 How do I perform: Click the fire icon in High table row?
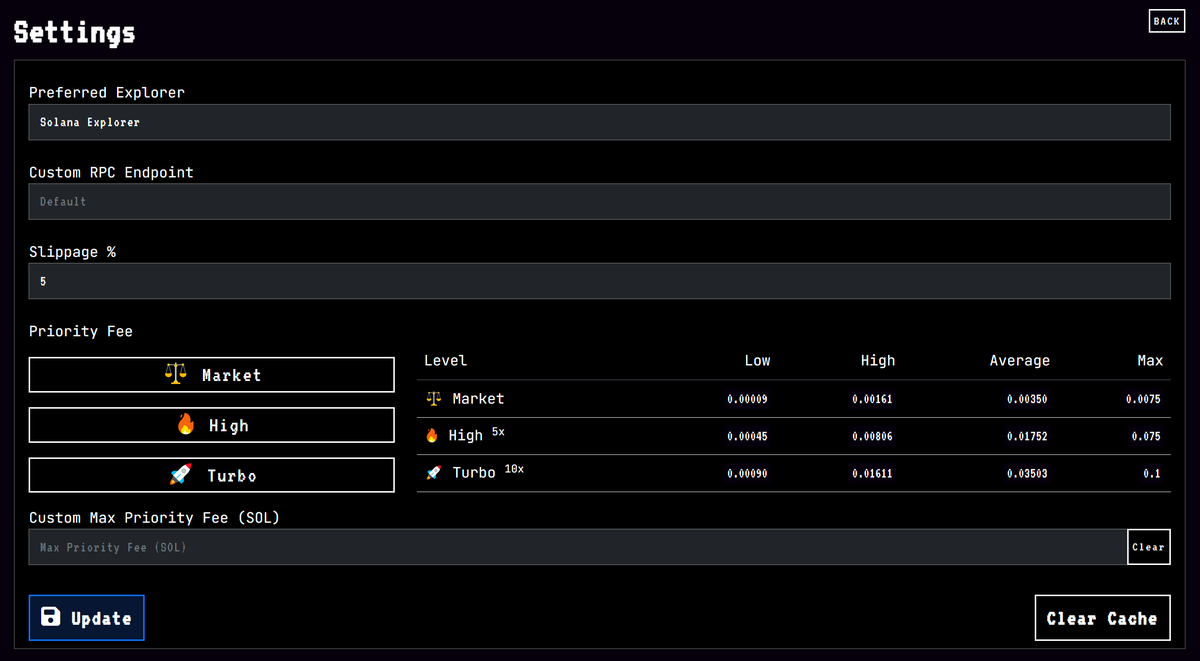pos(432,435)
